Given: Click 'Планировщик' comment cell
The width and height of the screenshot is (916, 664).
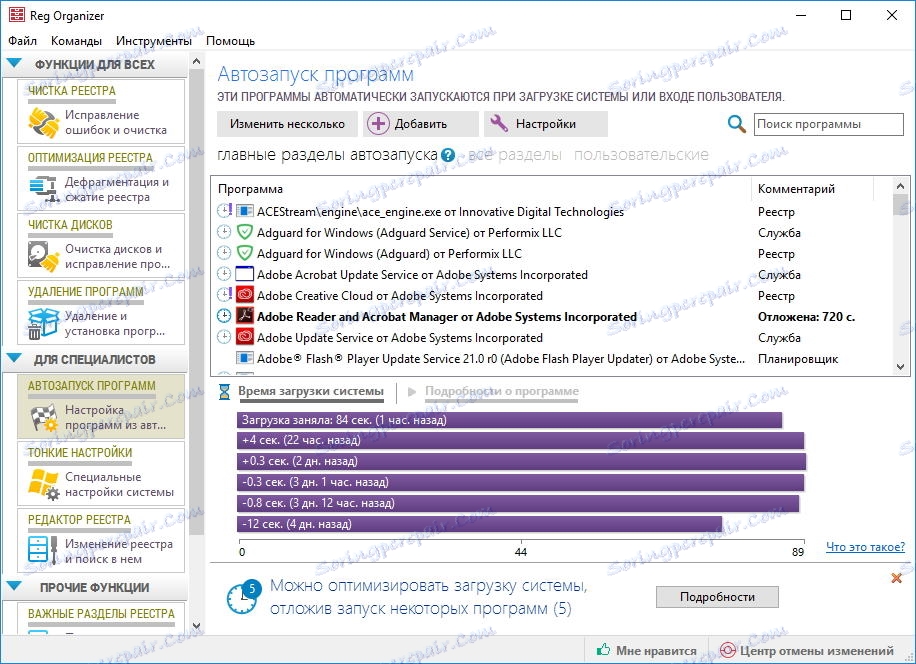Looking at the screenshot, I should (x=797, y=359).
